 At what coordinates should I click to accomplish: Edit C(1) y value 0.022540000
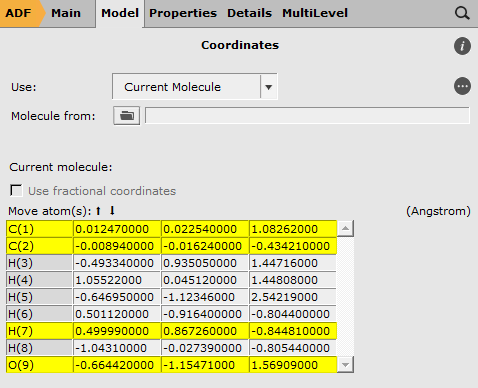point(205,229)
